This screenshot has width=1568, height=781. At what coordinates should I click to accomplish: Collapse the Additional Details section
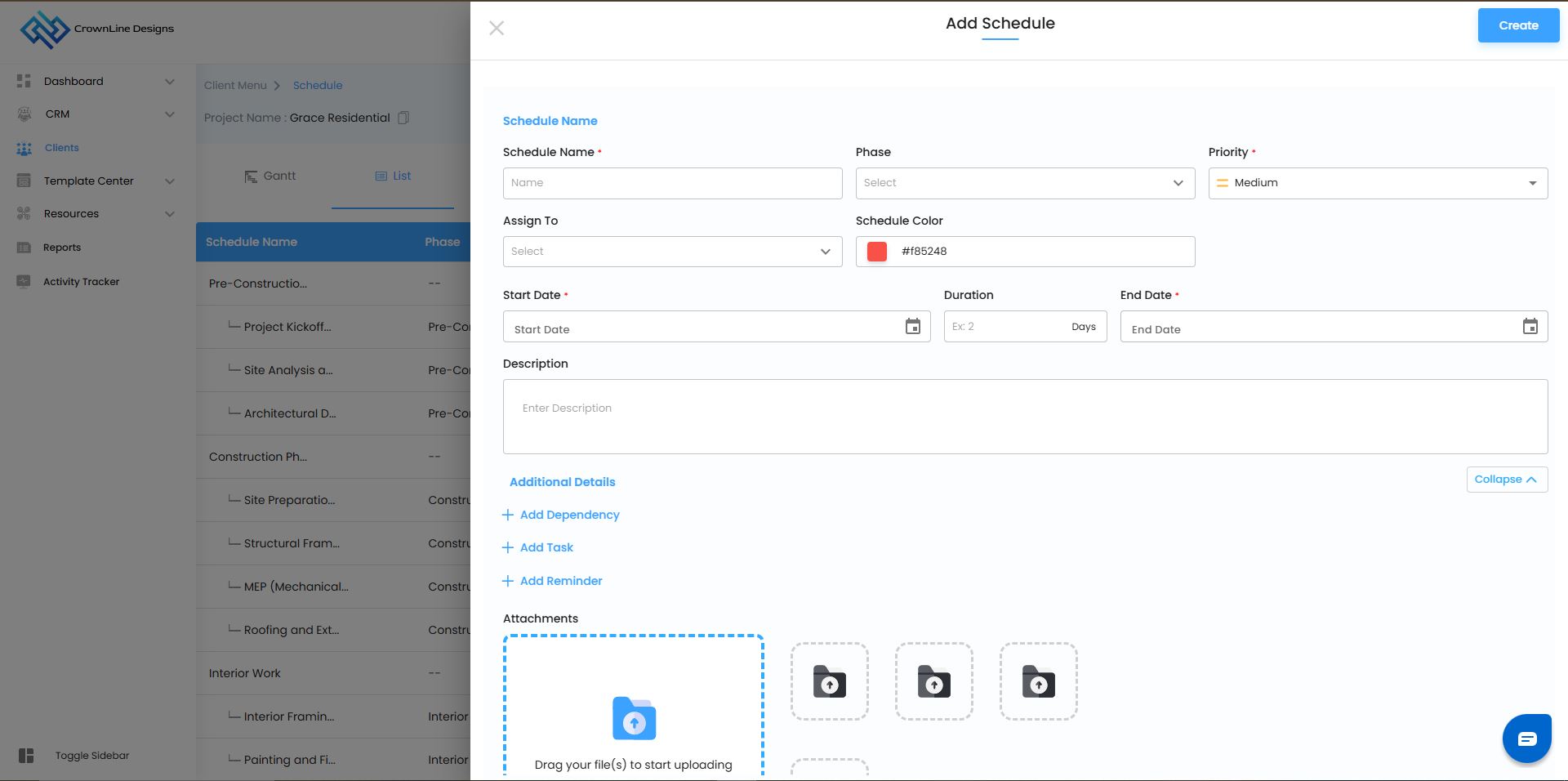1506,480
